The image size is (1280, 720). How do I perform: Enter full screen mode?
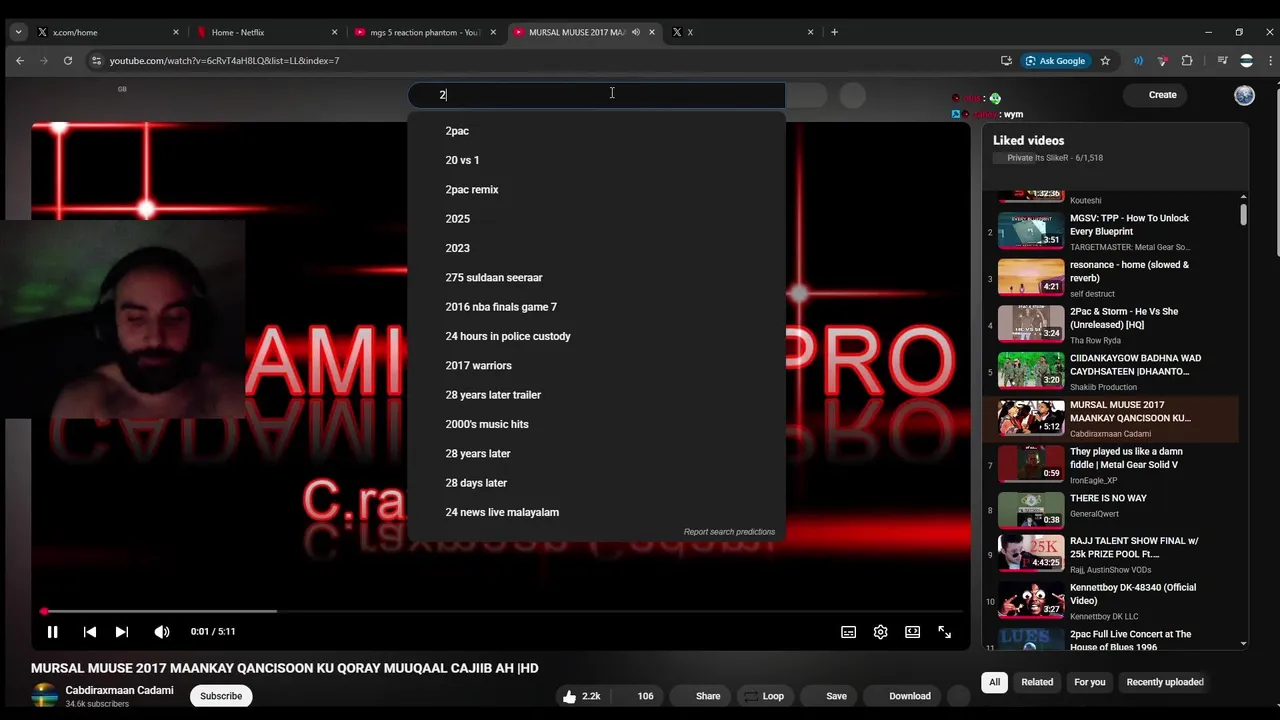pyautogui.click(x=944, y=631)
